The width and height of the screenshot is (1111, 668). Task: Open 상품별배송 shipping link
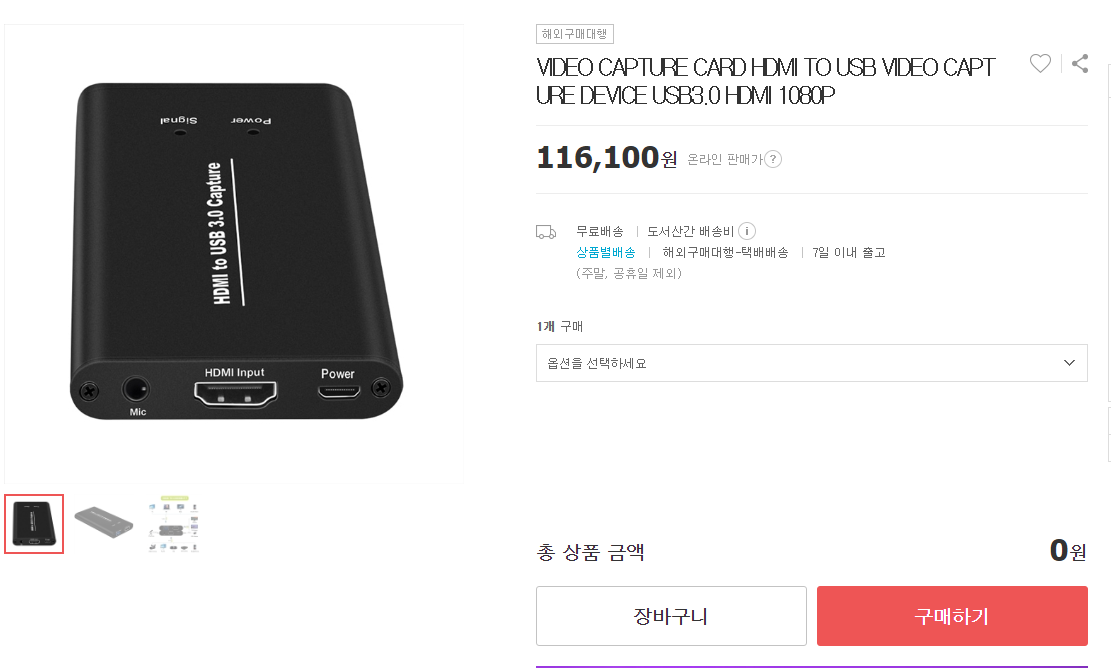coord(606,252)
